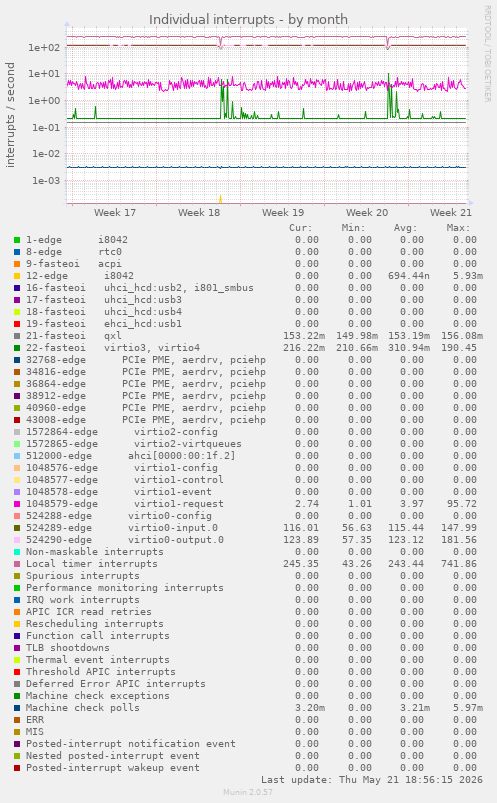
Task: Select the magenta virtio1-request legend swatch
Action: click(x=17, y=504)
